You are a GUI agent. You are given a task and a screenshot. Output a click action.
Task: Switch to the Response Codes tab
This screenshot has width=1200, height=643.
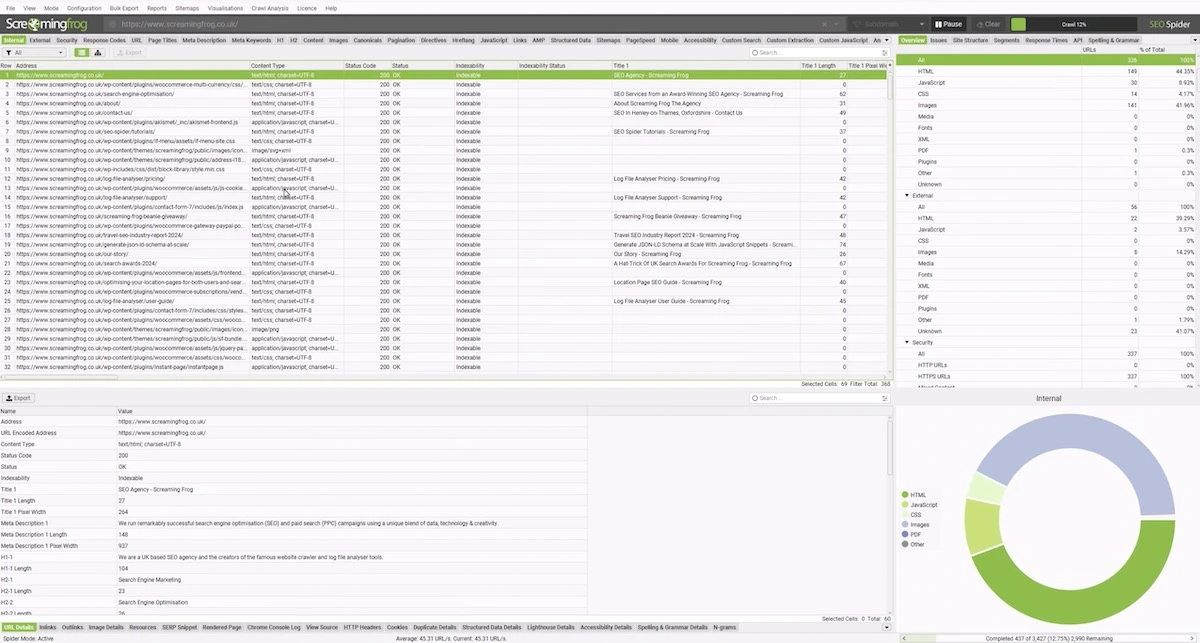(x=104, y=41)
